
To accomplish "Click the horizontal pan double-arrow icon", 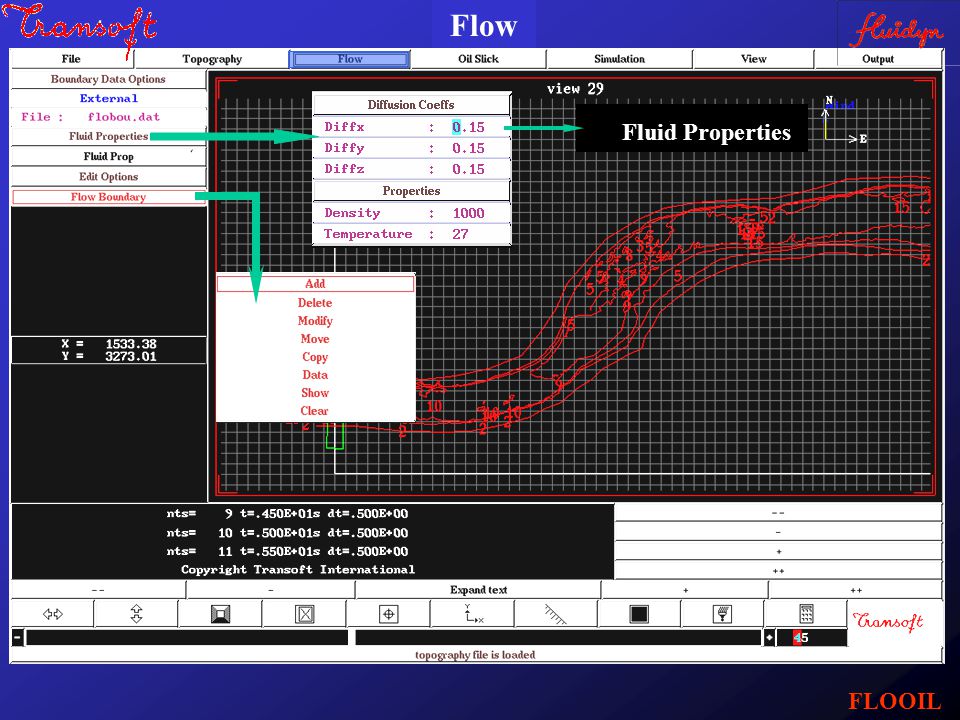I will point(53,613).
